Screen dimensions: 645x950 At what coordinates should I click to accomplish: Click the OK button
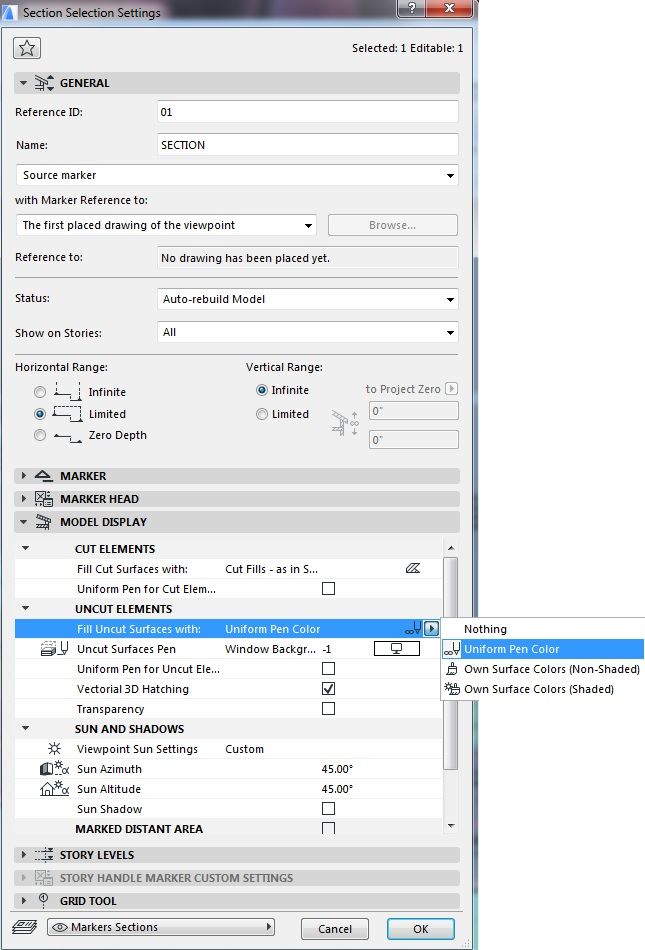[421, 929]
